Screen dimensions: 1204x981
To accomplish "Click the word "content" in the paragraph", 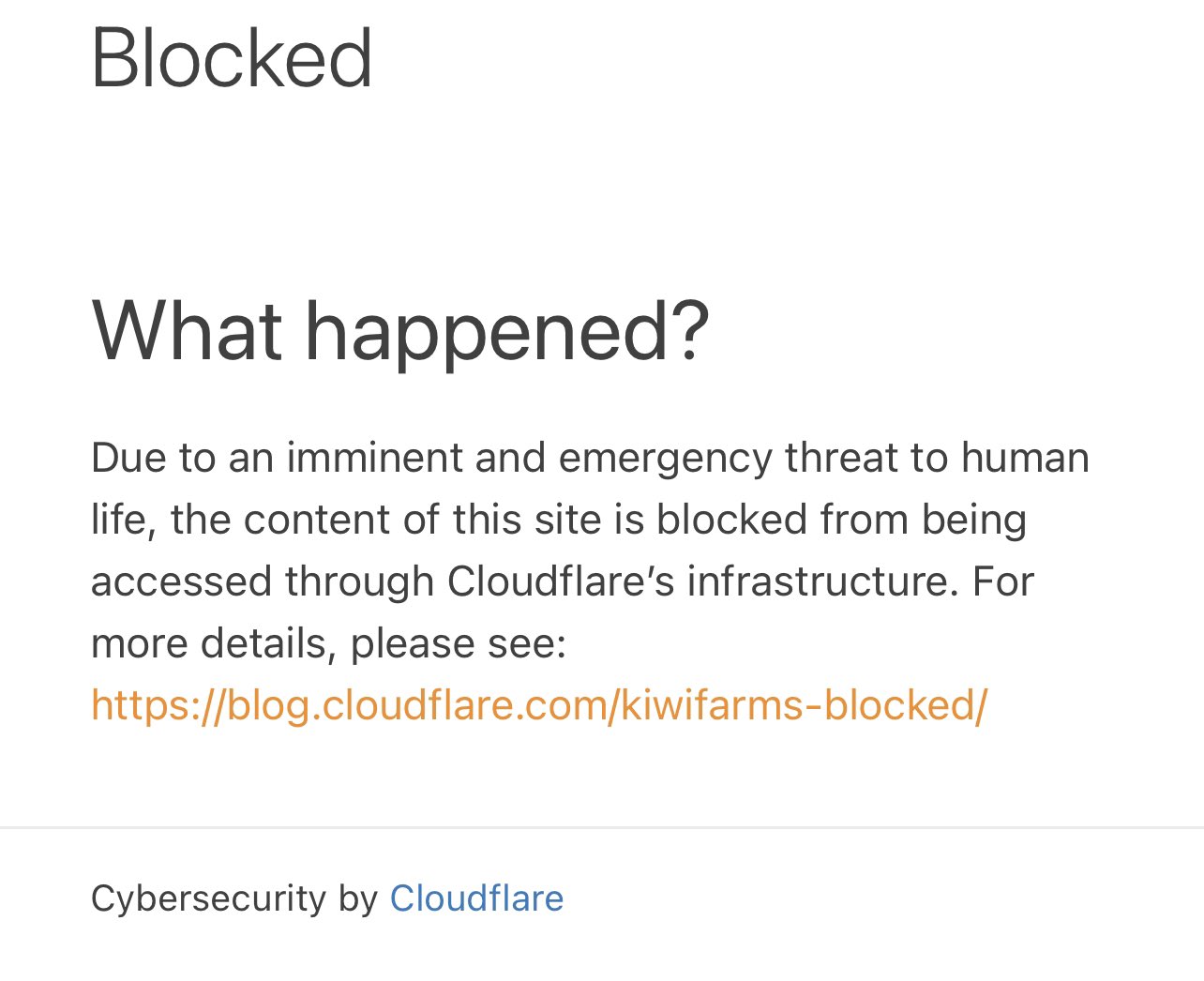I will point(317,520).
